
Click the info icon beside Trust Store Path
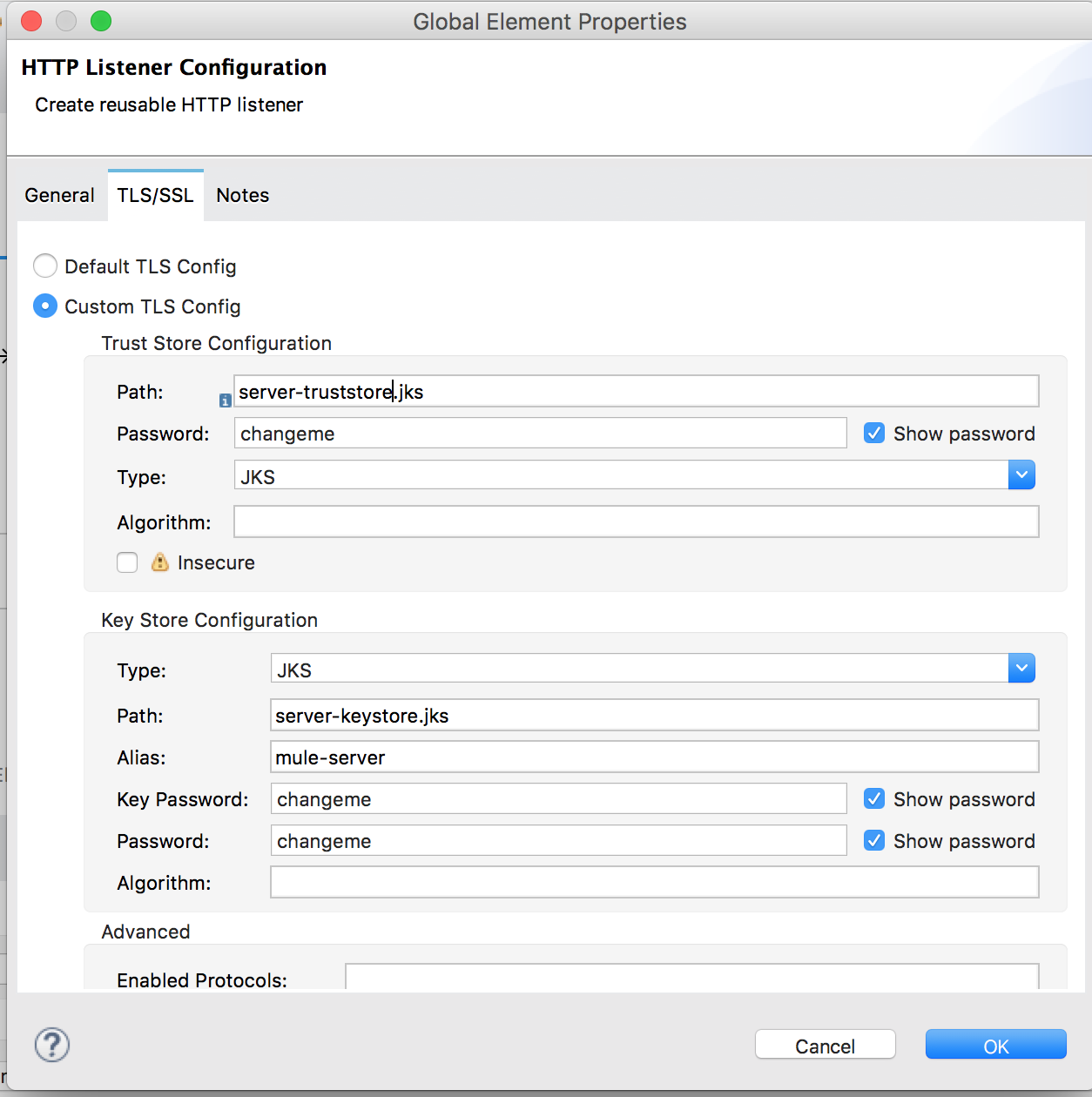(225, 400)
